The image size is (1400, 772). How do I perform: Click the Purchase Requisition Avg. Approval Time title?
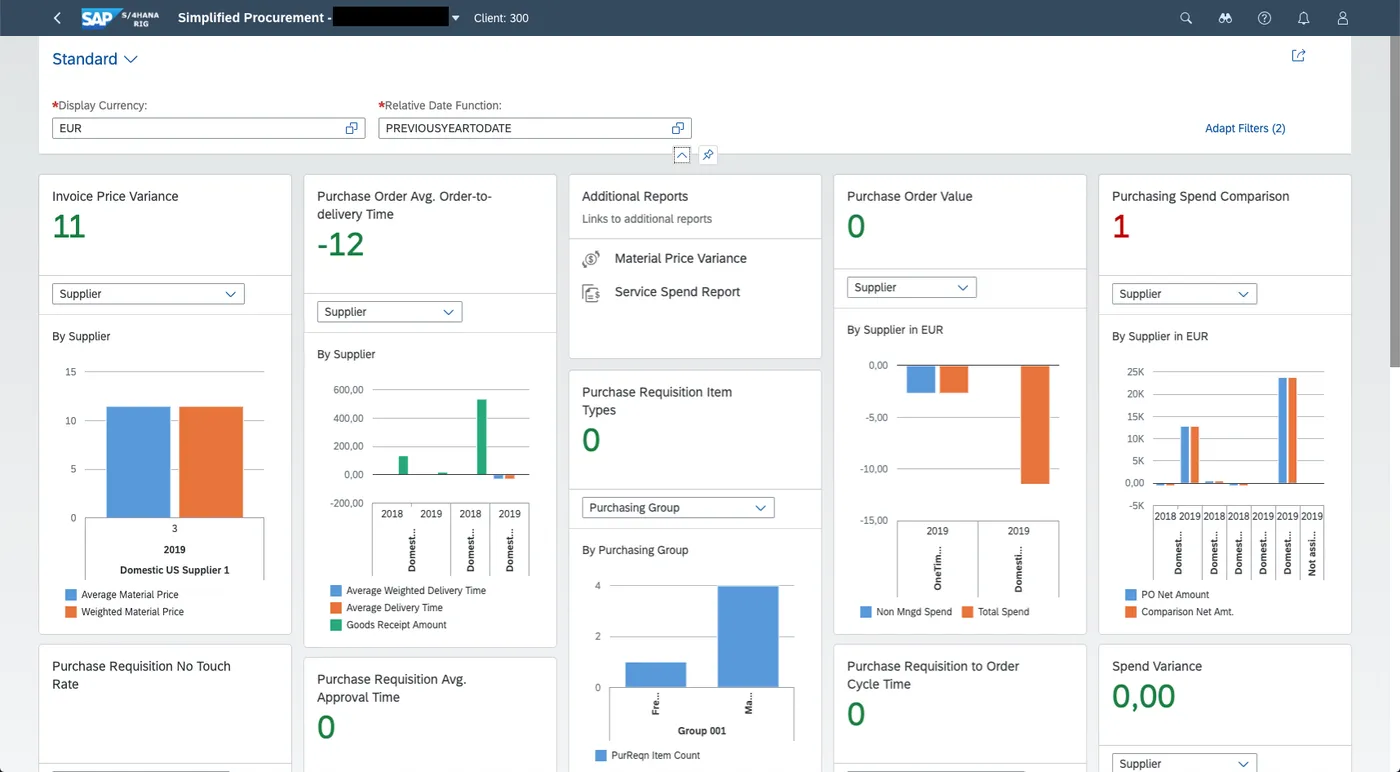point(392,688)
